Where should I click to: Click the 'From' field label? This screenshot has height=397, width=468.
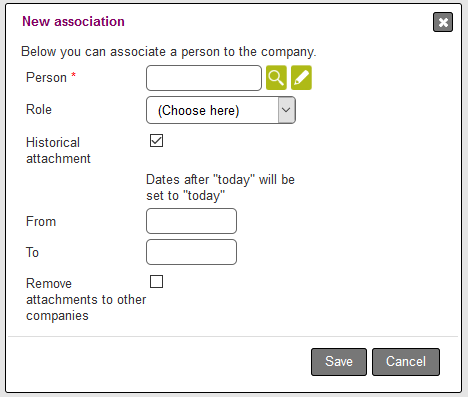(x=41, y=221)
